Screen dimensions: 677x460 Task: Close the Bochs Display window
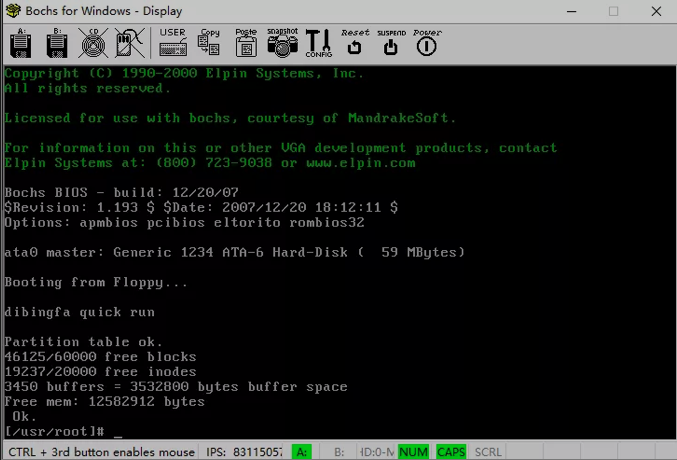pyautogui.click(x=656, y=11)
